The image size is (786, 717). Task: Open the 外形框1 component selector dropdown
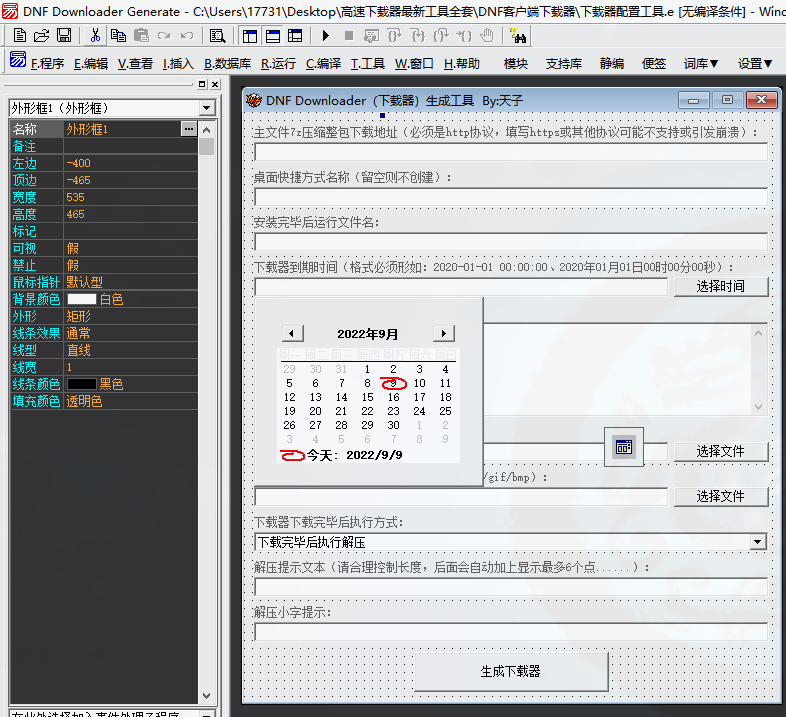(x=206, y=108)
